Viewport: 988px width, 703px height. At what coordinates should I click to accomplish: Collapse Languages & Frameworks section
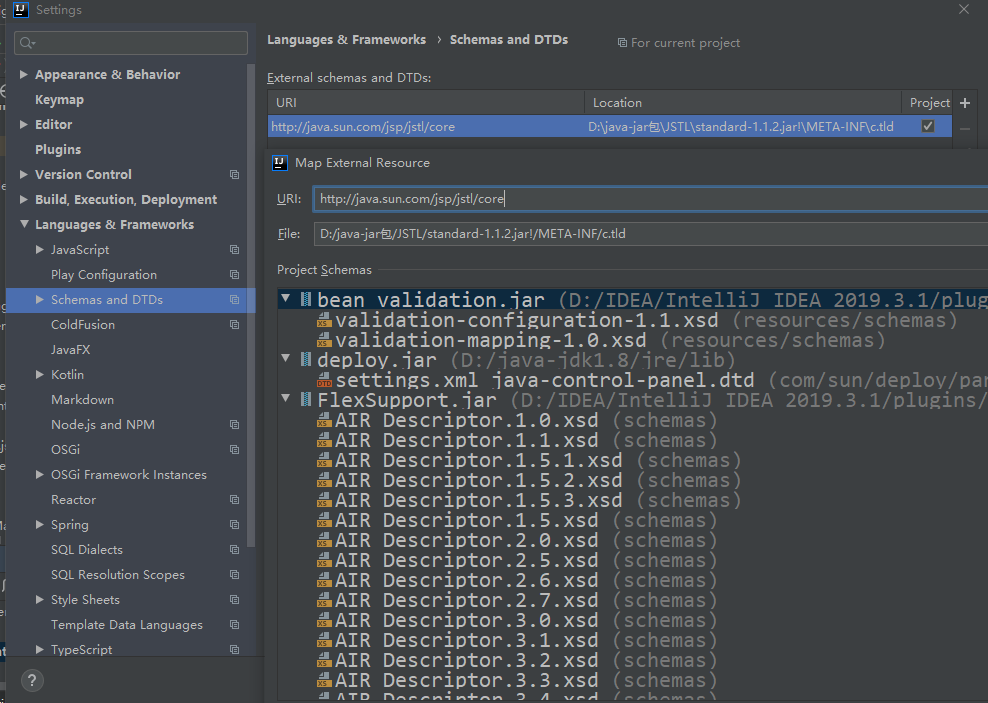point(24,224)
